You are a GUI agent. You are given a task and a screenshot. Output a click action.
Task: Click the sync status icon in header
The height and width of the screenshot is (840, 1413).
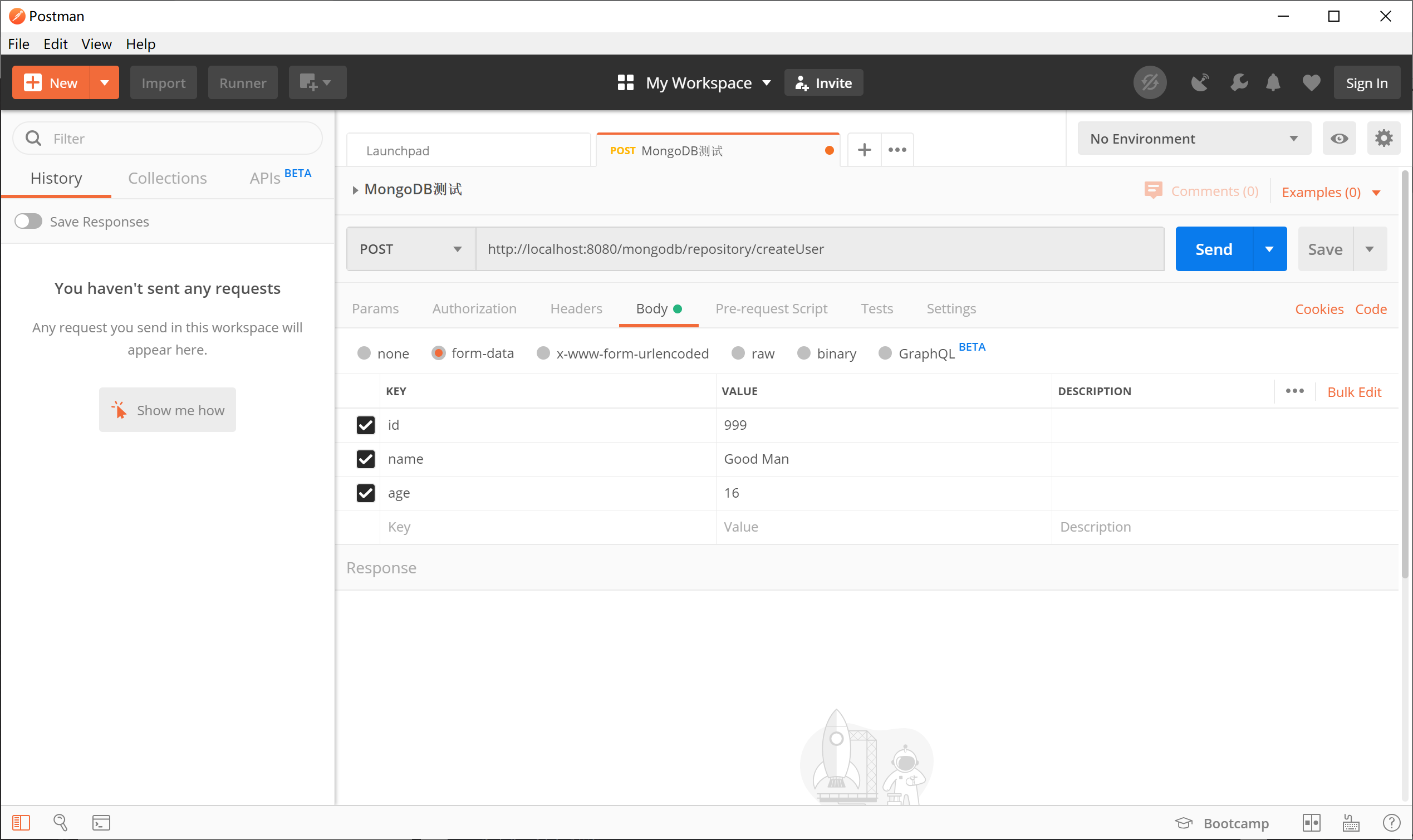[x=1149, y=82]
